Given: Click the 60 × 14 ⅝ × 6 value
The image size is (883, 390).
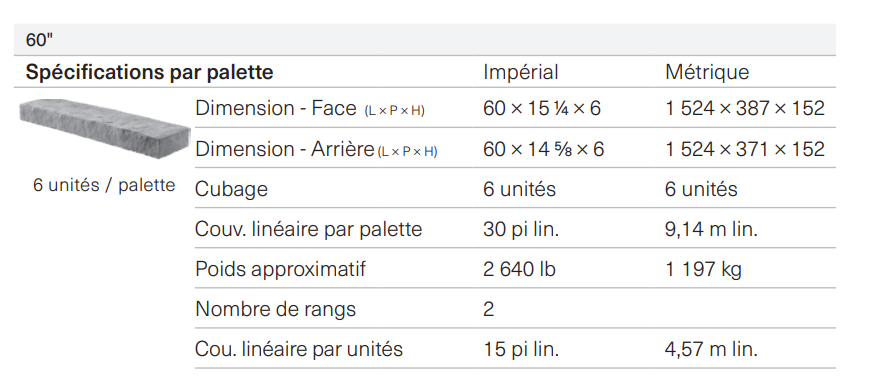Looking at the screenshot, I should pyautogui.click(x=543, y=149).
